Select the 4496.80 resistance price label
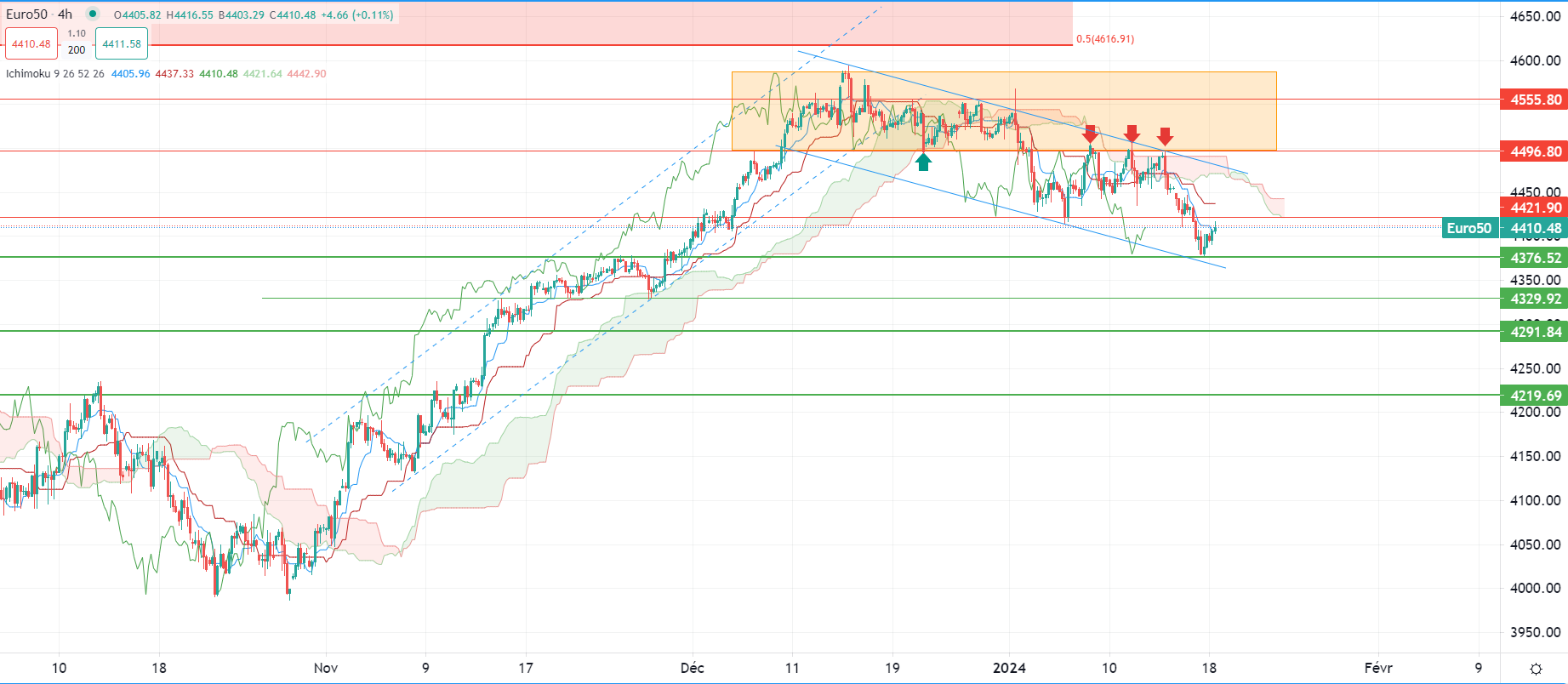 click(x=1534, y=151)
